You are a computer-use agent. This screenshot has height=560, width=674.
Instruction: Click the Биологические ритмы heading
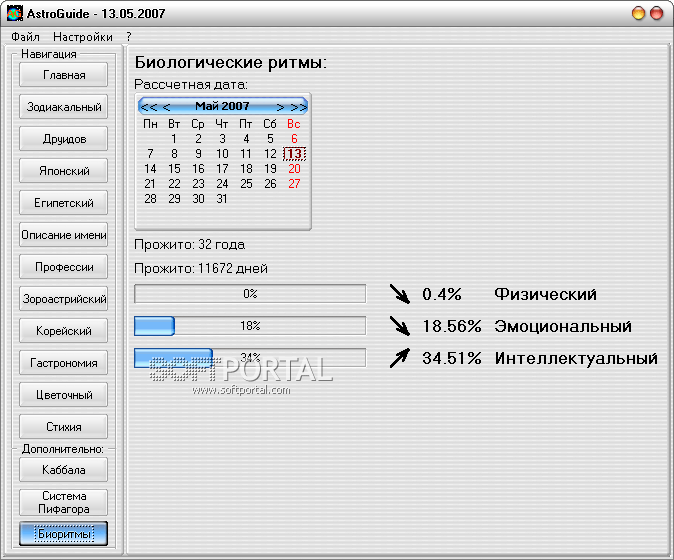coord(231,63)
